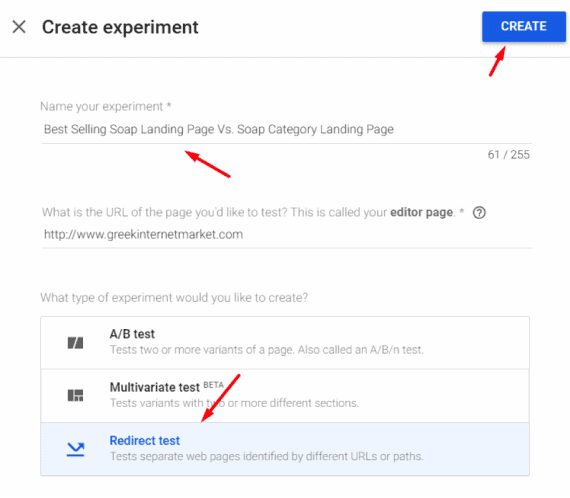Screen dimensions: 570x498
Task: Click the Redirect test description text
Action: click(266, 457)
